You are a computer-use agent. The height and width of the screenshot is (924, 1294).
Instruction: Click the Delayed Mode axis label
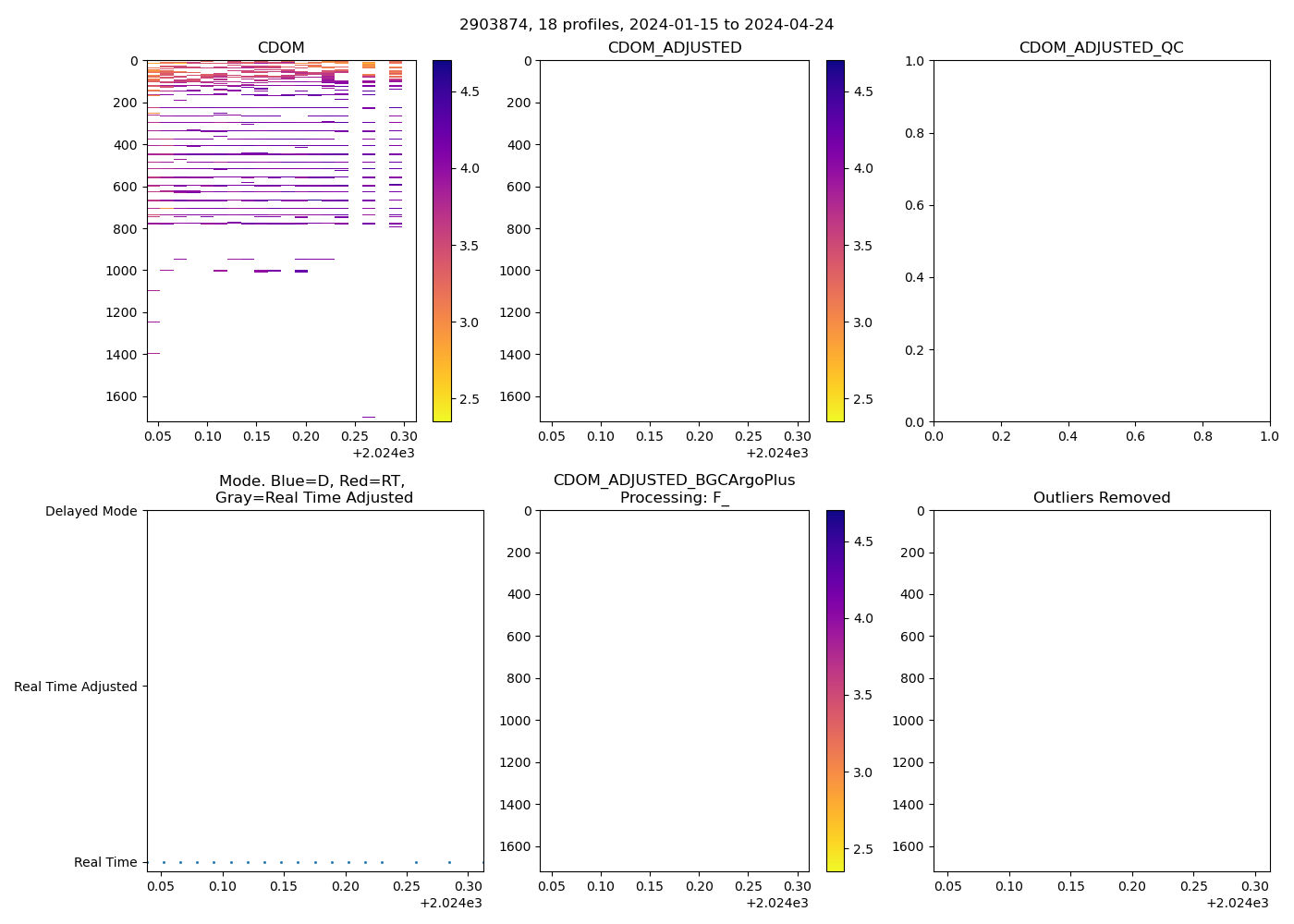pyautogui.click(x=91, y=511)
